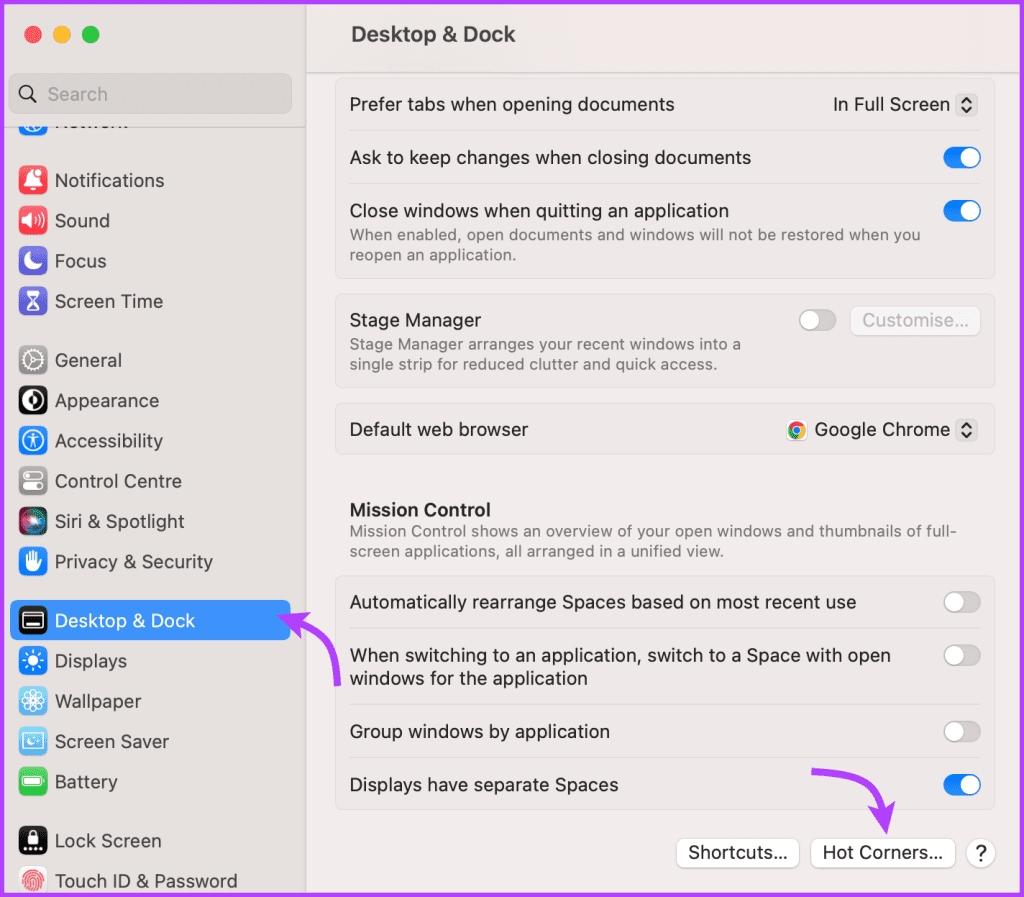
Task: Click the Search field in sidebar
Action: (150, 94)
